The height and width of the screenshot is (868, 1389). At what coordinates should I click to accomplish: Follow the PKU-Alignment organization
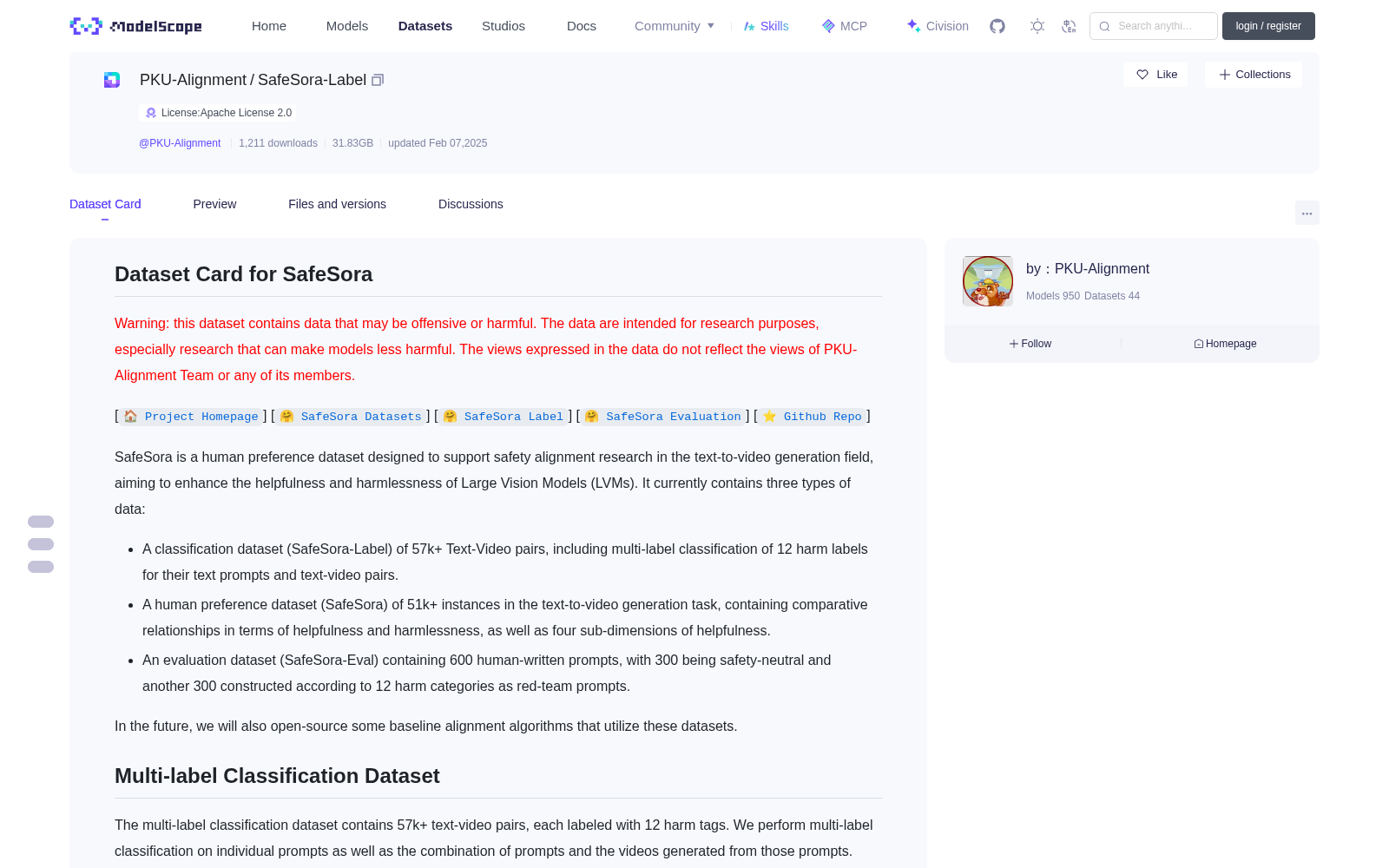(1030, 344)
